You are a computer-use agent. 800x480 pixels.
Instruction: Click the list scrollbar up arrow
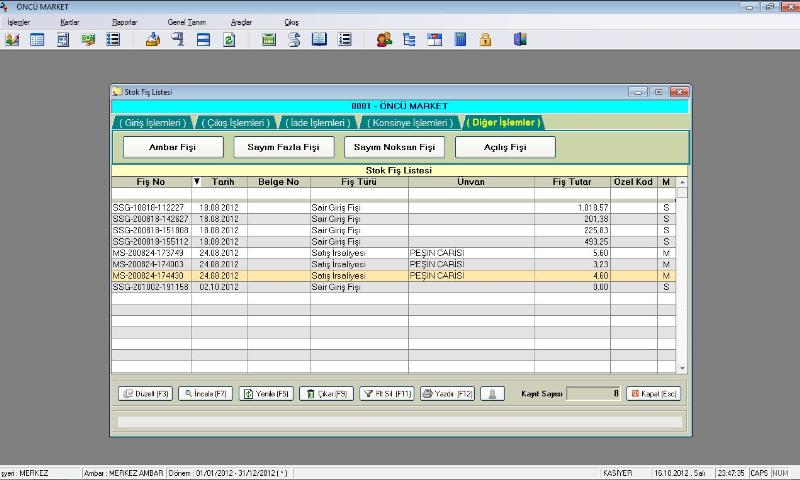pyautogui.click(x=682, y=182)
